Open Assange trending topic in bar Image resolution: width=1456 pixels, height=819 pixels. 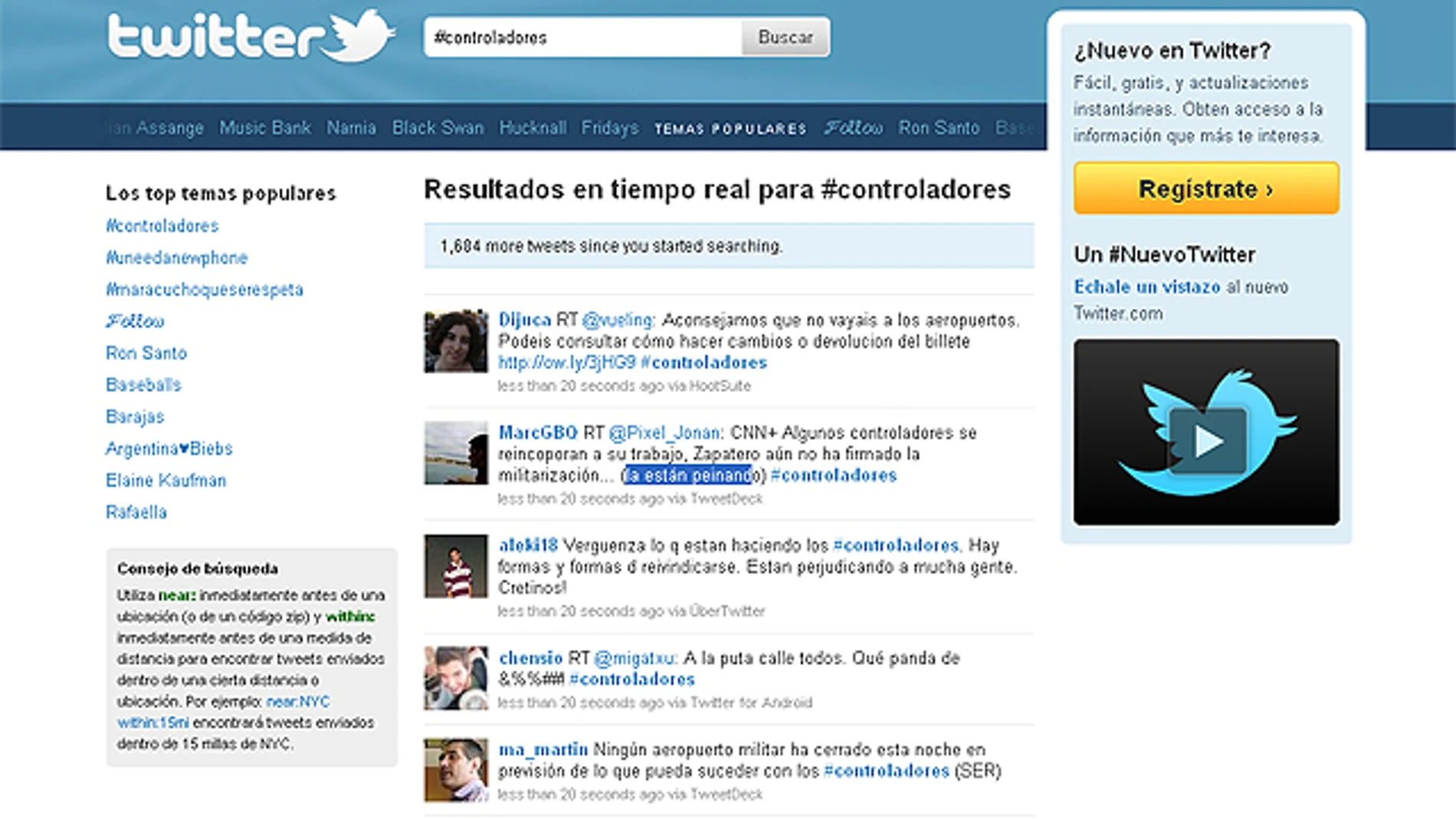156,128
